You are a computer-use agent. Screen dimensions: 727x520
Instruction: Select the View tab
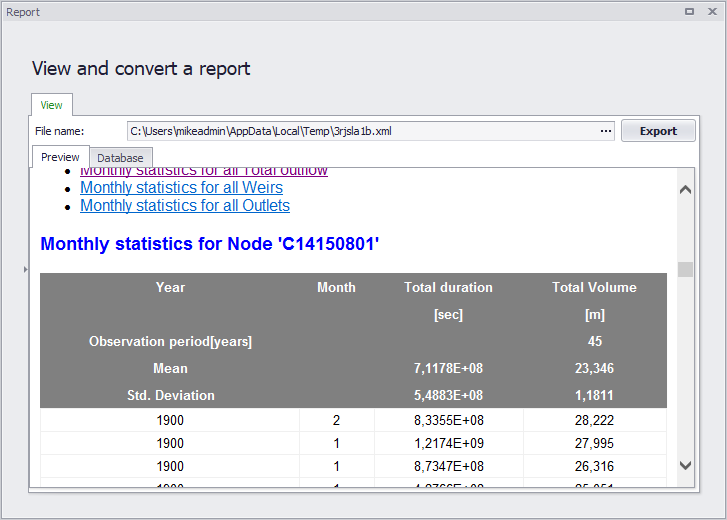tap(51, 105)
